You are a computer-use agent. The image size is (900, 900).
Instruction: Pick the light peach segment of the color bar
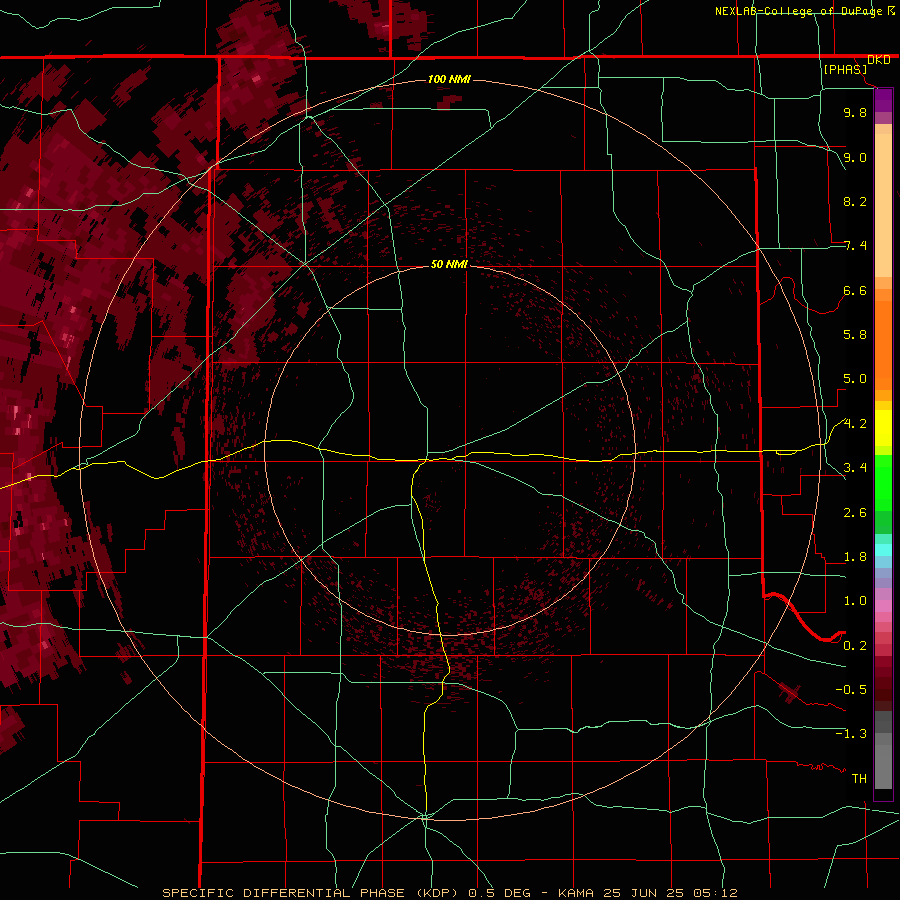point(883,205)
